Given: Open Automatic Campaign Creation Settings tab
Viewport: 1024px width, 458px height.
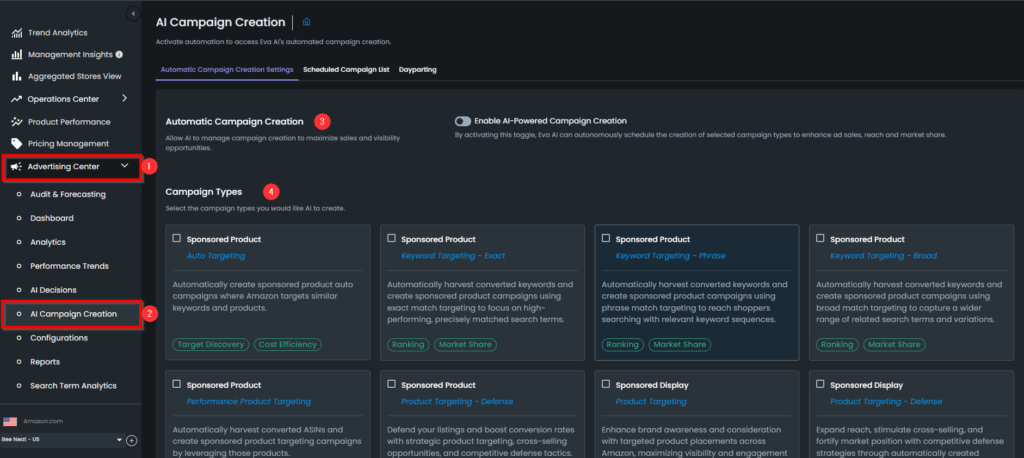Looking at the screenshot, I should tap(227, 69).
